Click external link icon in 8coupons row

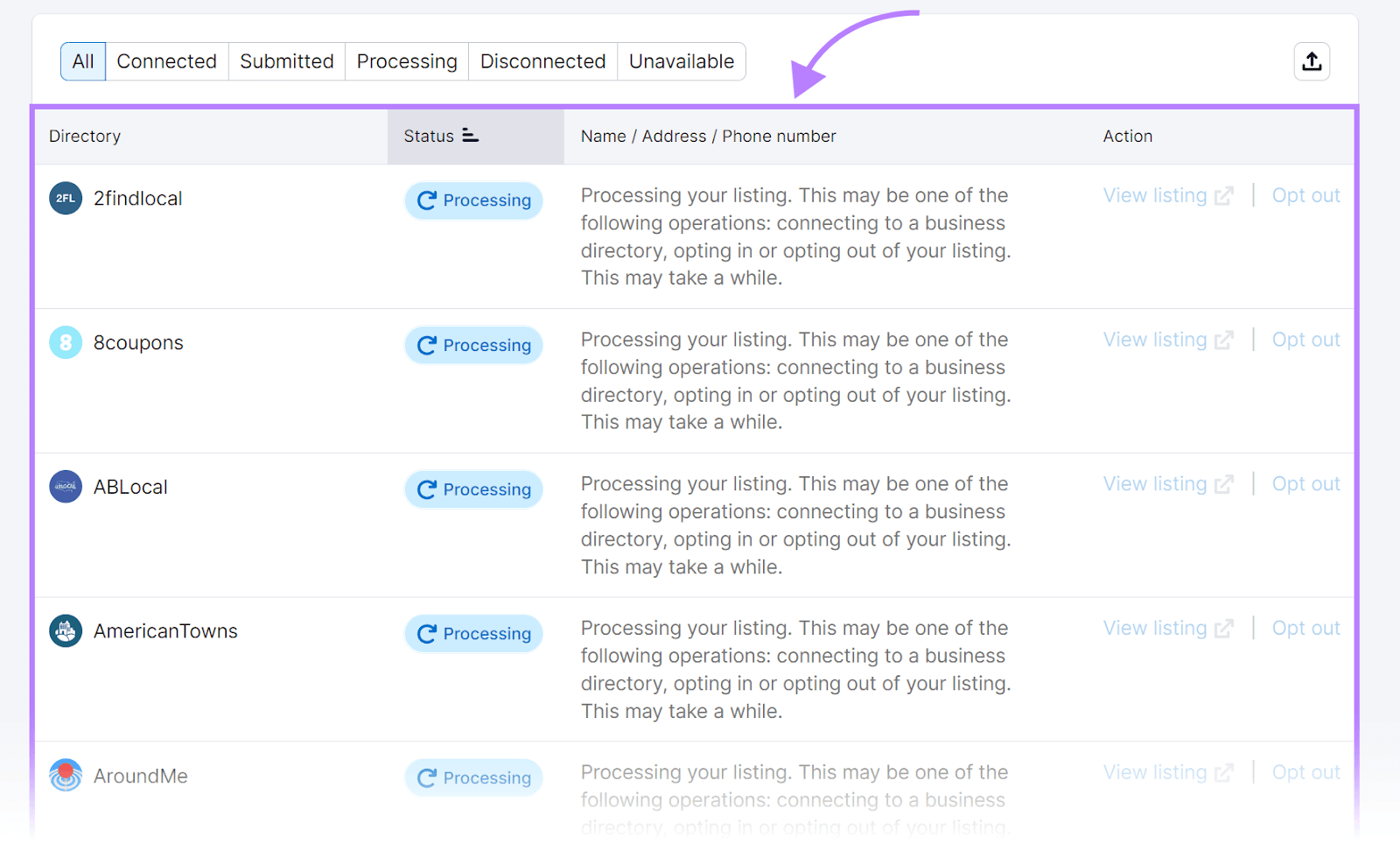point(1224,341)
